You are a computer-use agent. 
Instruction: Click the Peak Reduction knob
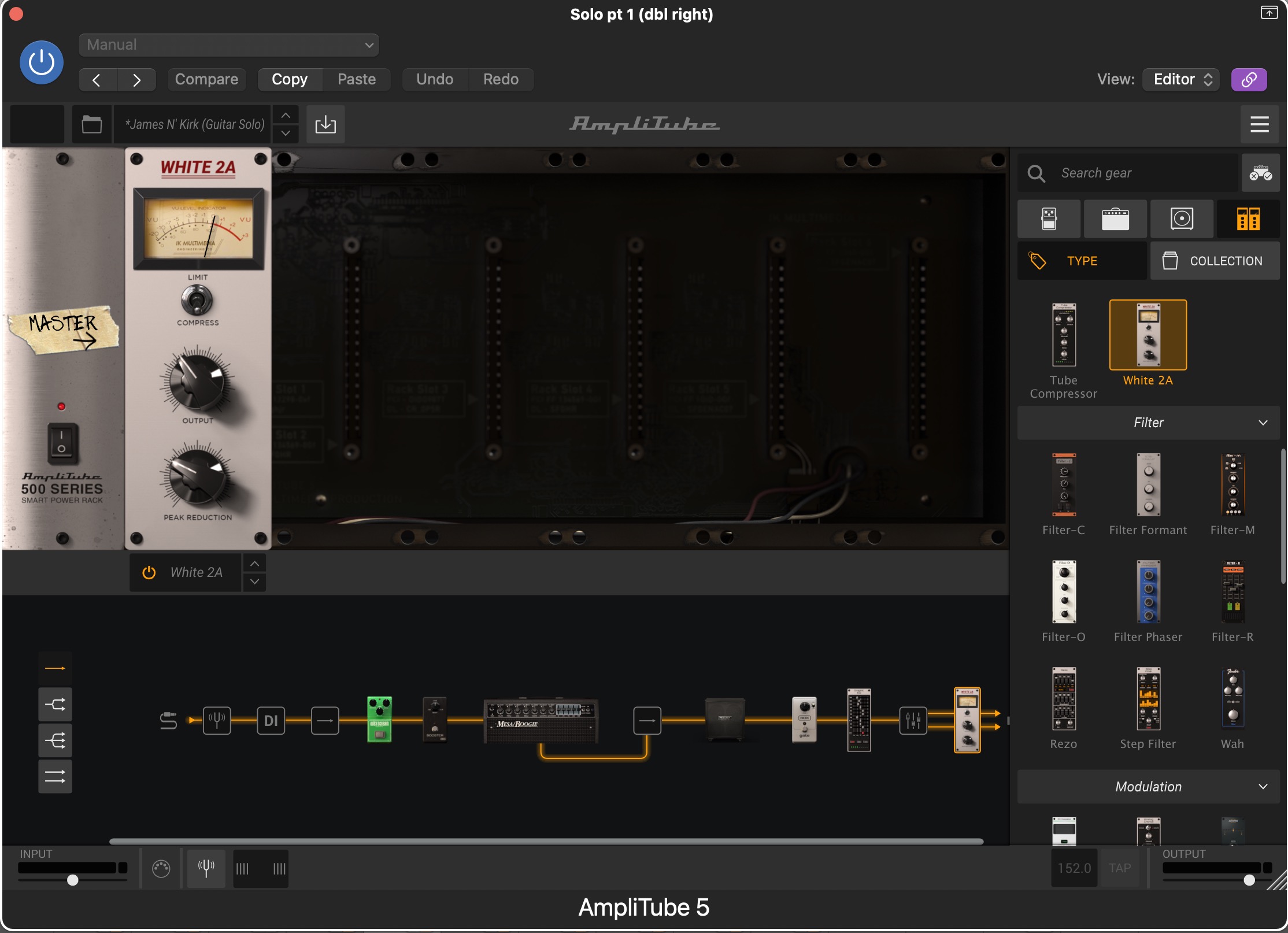click(198, 476)
